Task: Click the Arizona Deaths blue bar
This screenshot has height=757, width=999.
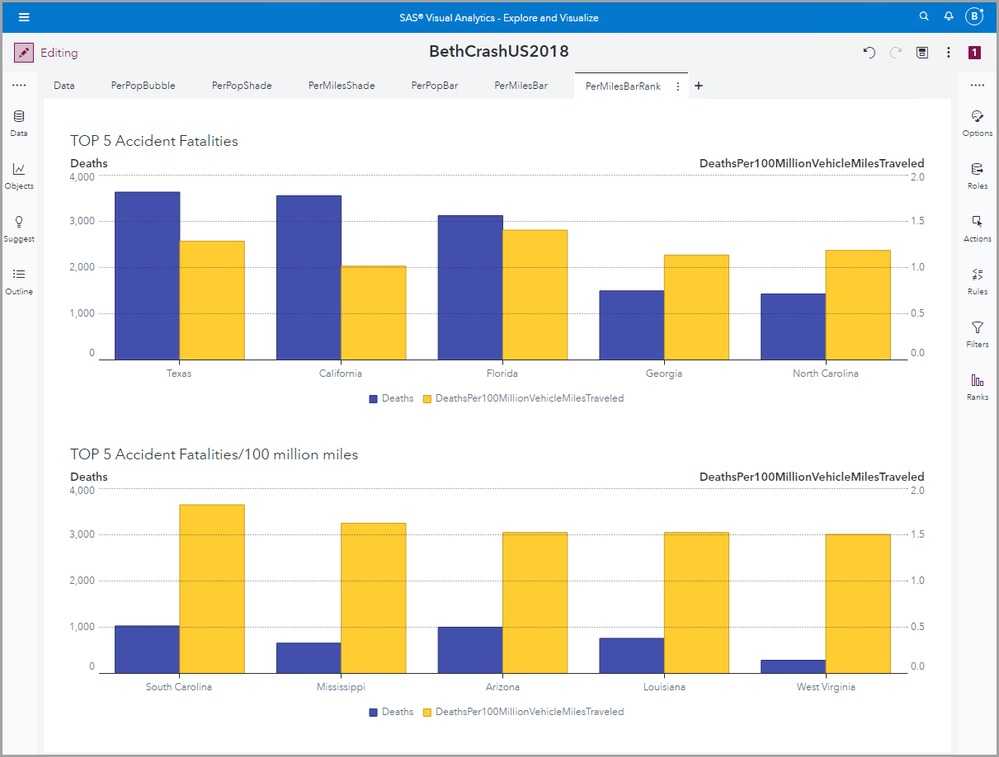Action: 470,650
